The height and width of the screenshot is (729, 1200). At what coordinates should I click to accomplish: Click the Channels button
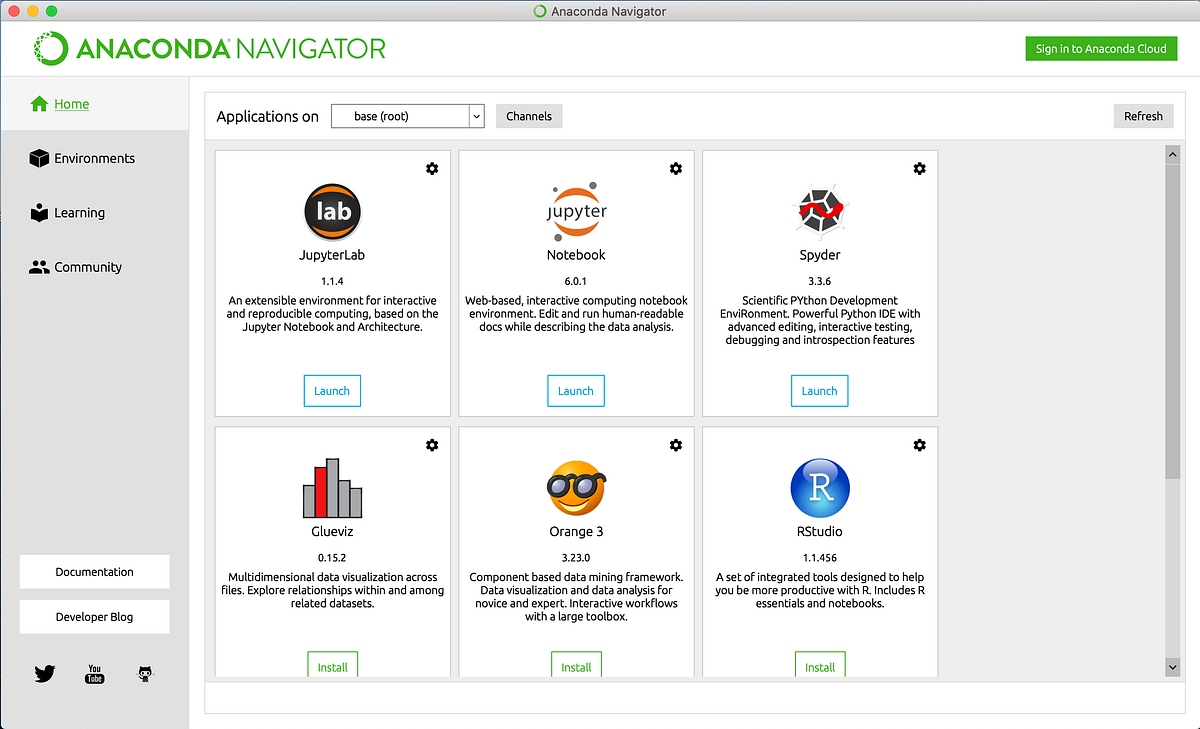click(x=529, y=116)
